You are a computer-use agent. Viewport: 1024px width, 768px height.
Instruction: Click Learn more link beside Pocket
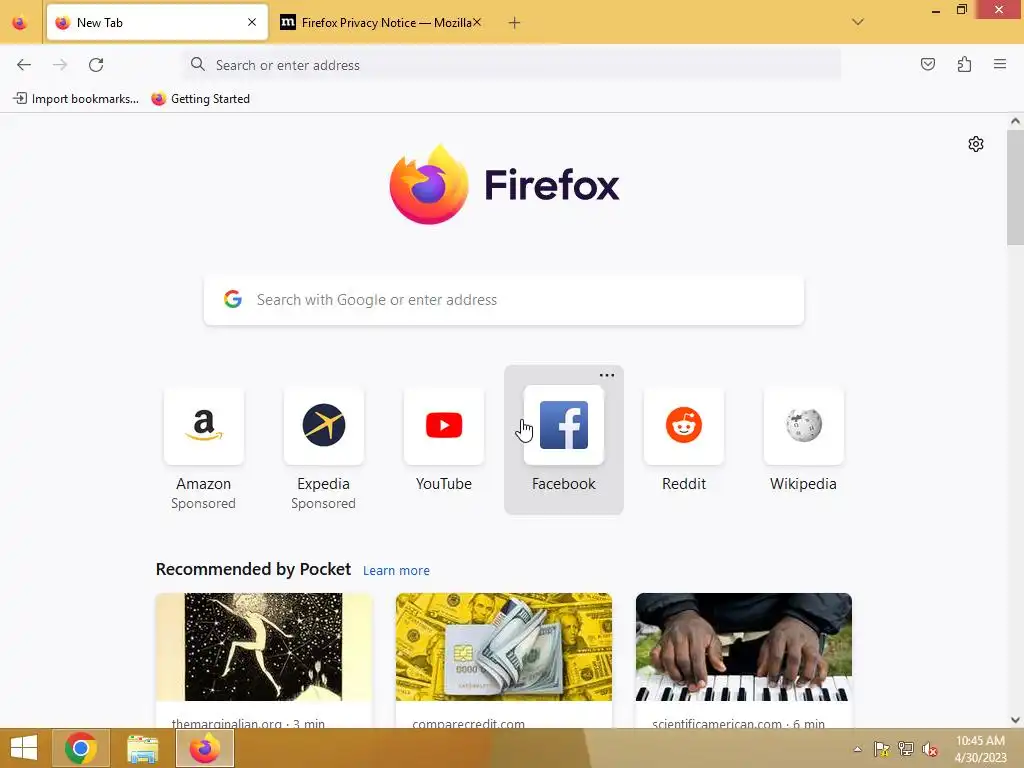396,571
